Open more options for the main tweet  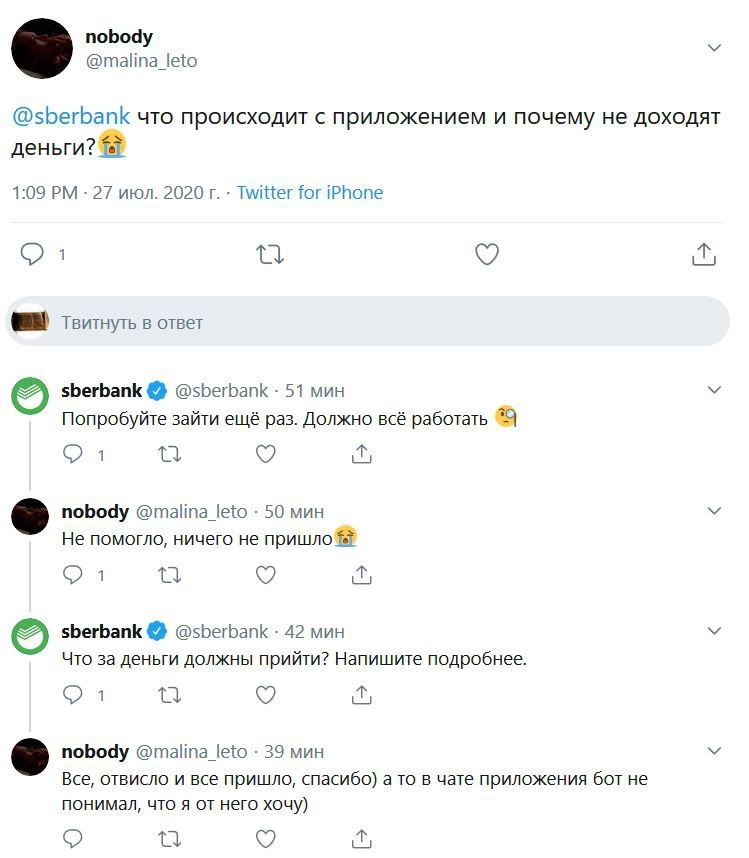coord(714,47)
